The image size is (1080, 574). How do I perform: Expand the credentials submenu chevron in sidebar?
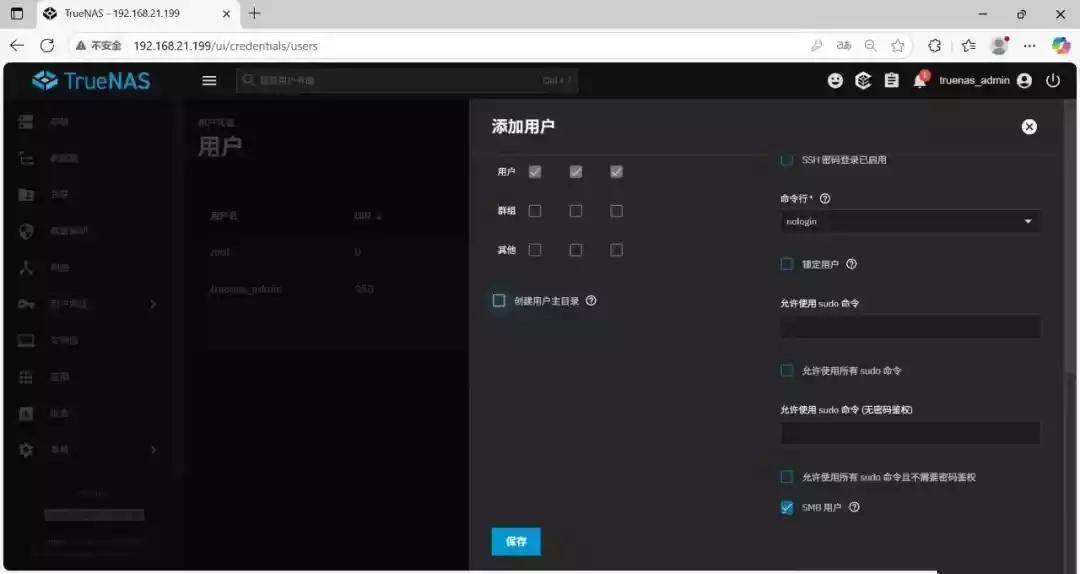(153, 304)
